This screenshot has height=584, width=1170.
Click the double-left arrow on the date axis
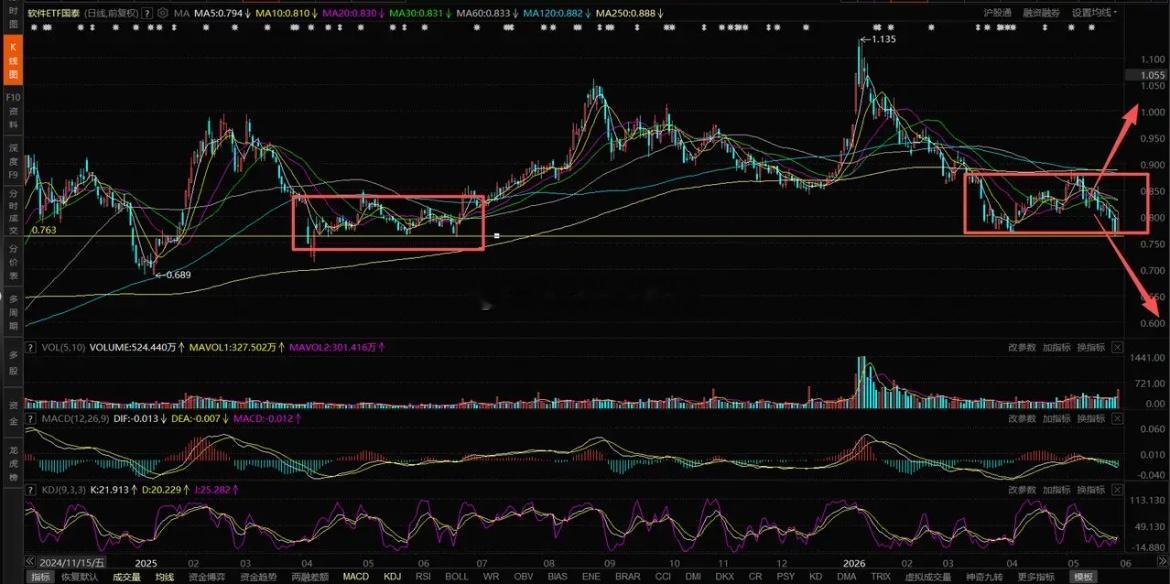(31, 562)
